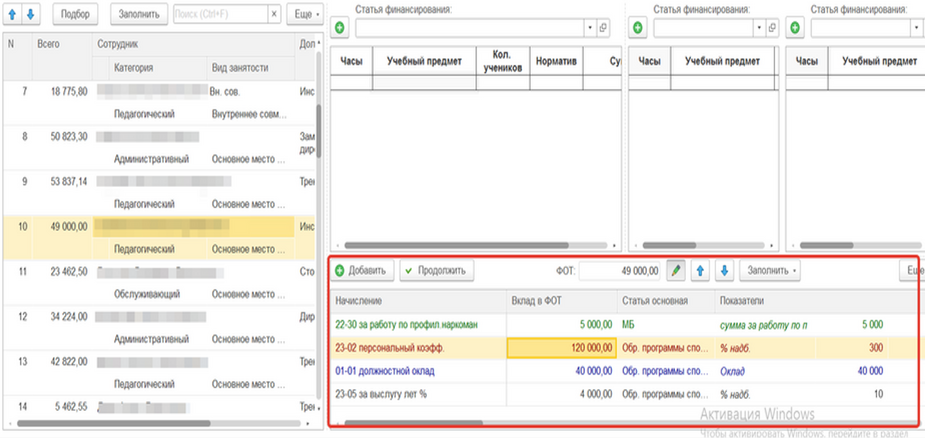Click the pencil edit icon next to ФОТ field
Viewport: 925px width, 438px height.
(x=676, y=270)
